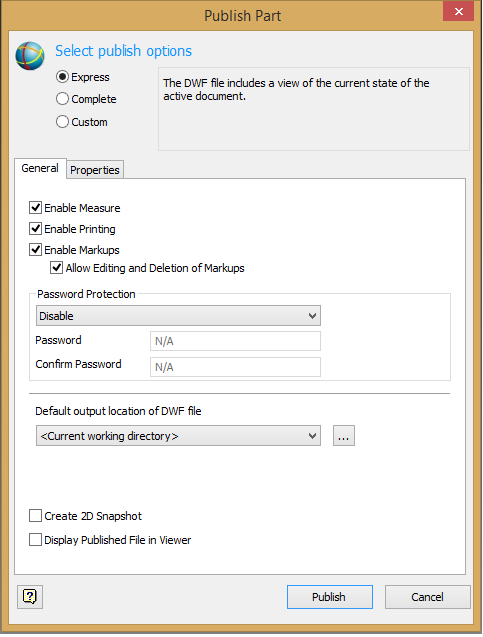
Task: Uncheck Enable Measure
Action: point(35,208)
